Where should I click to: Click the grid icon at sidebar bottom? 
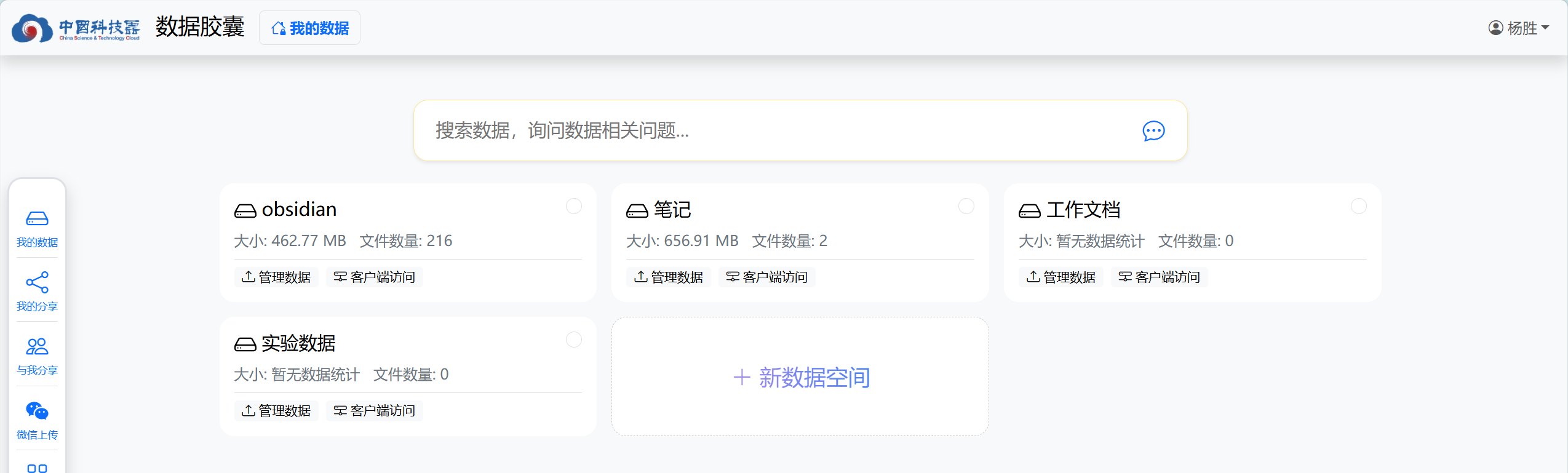37,468
